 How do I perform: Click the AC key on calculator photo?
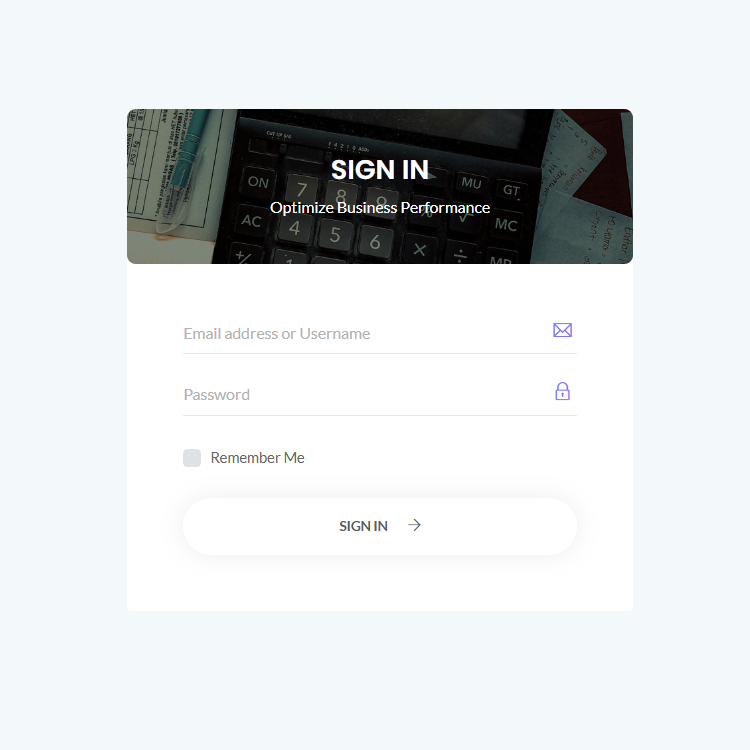252,221
